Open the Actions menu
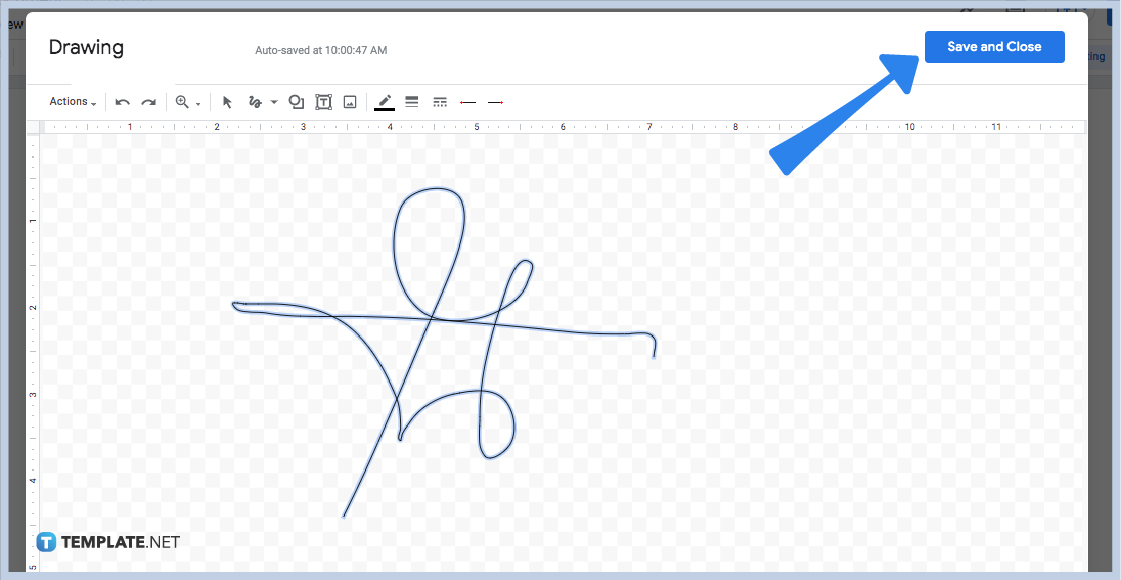The width and height of the screenshot is (1121, 580). tap(70, 101)
